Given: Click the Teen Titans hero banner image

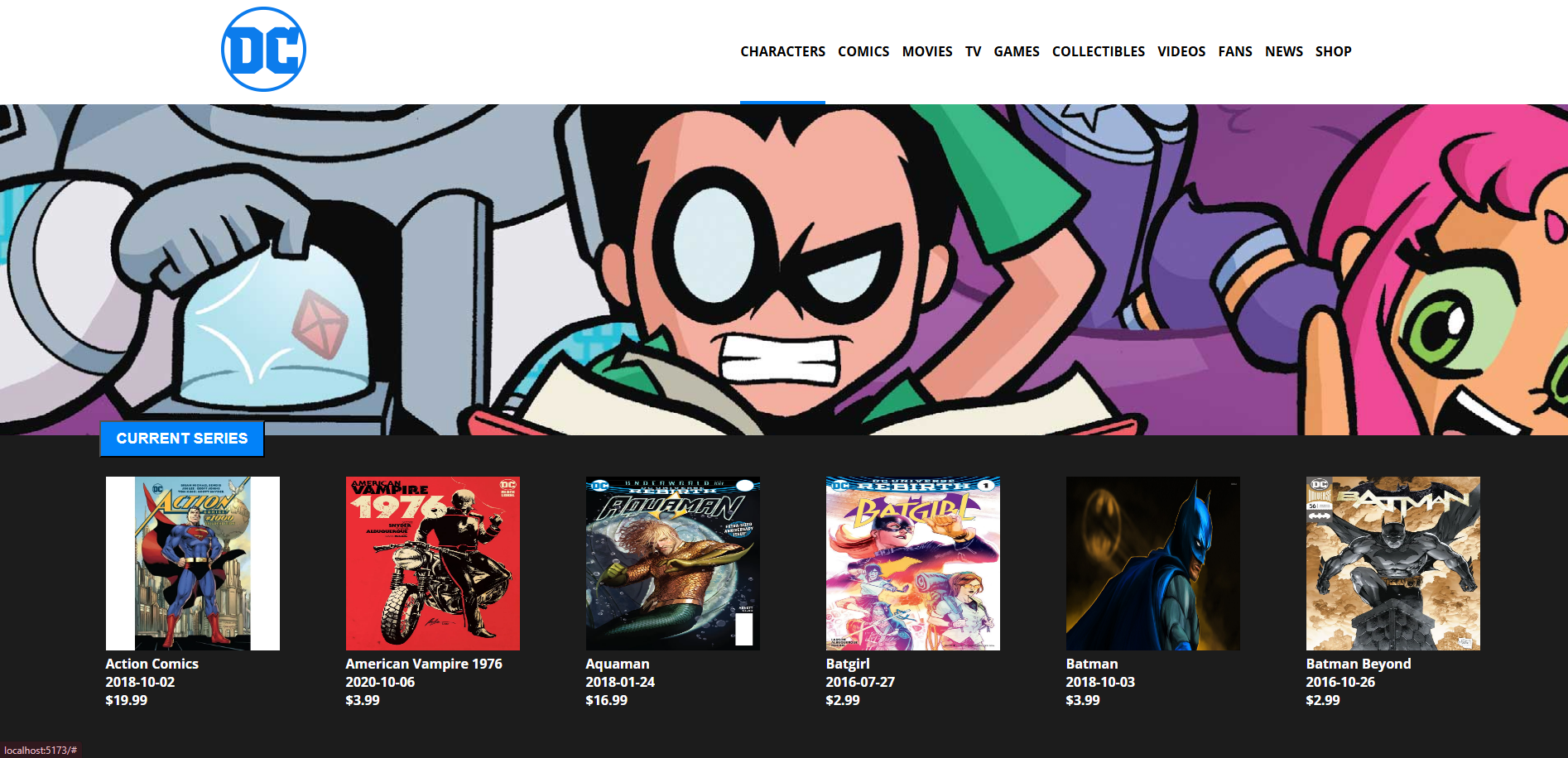Looking at the screenshot, I should coord(784,270).
